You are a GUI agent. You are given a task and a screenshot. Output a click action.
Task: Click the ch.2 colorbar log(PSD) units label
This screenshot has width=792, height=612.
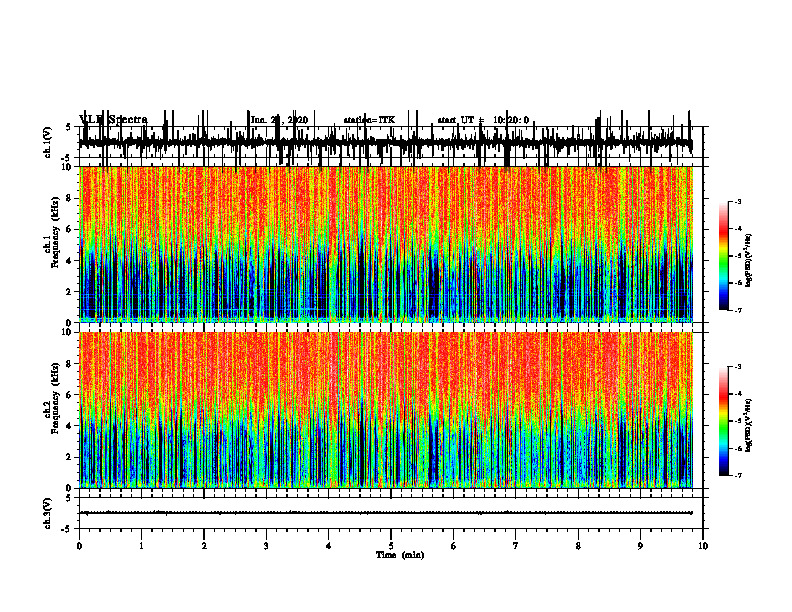point(749,425)
